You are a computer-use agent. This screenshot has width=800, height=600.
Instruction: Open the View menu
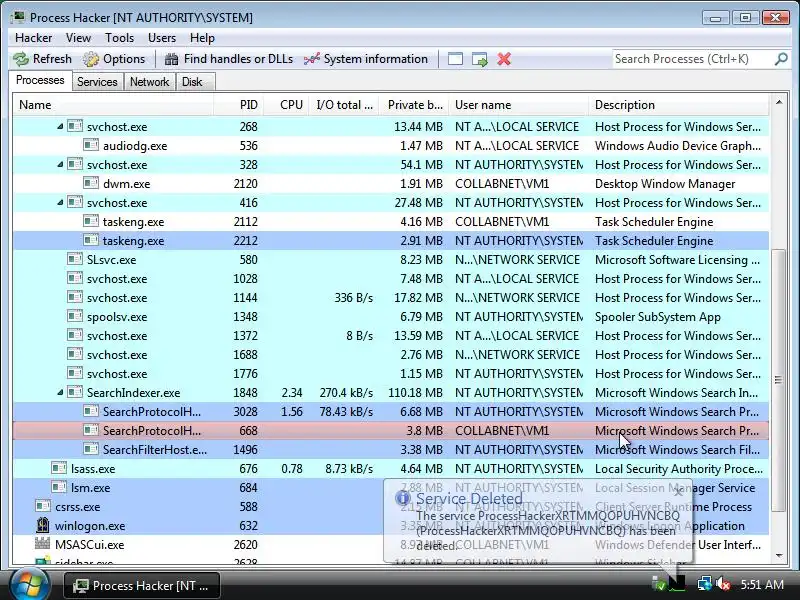79,38
